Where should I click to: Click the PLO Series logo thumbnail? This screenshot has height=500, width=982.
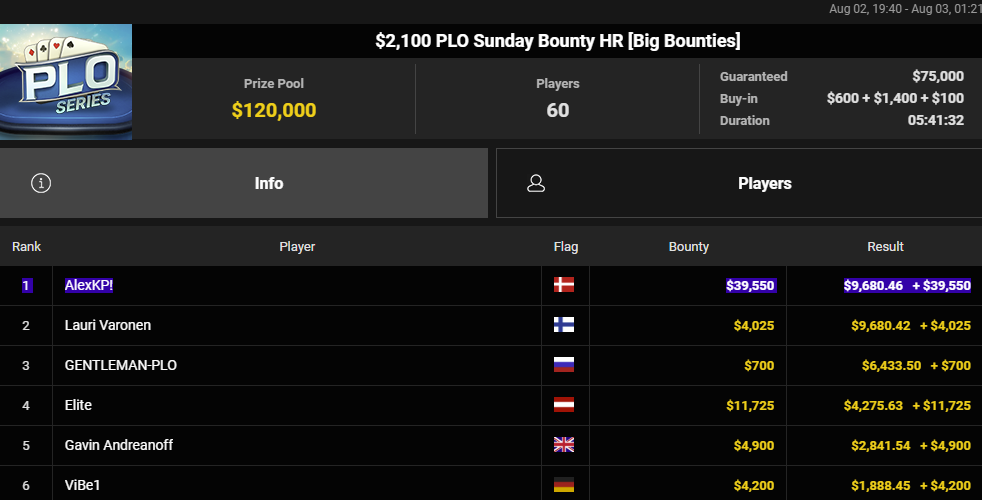coord(66,81)
